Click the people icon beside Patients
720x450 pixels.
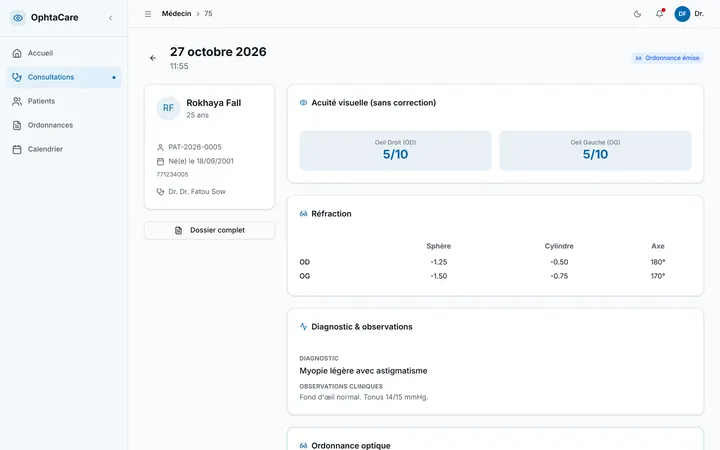17,101
